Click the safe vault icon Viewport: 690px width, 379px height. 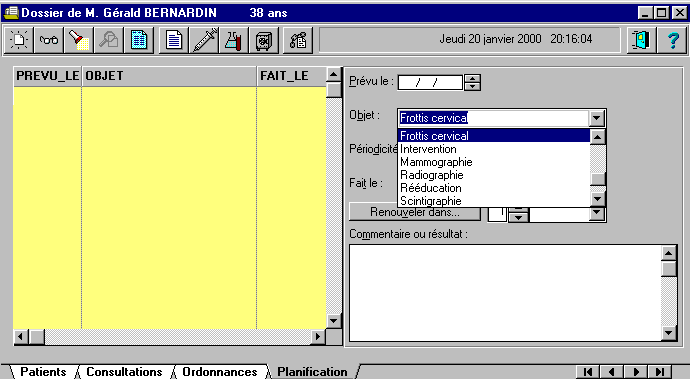coord(264,40)
